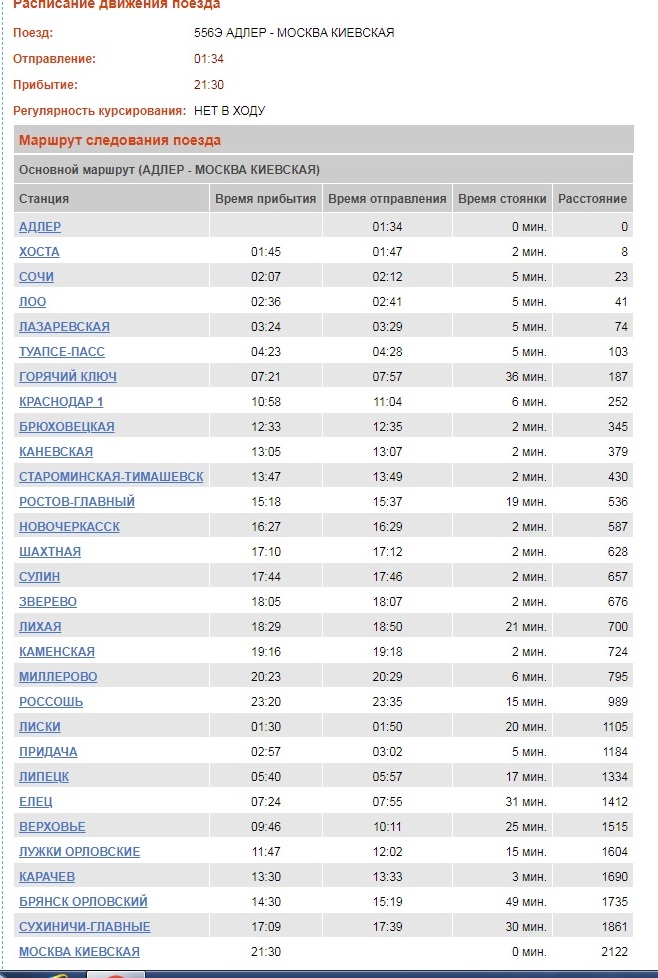Open the СТАРОМИНСКАЯ-ТИМАШЕВСК link

111,477
